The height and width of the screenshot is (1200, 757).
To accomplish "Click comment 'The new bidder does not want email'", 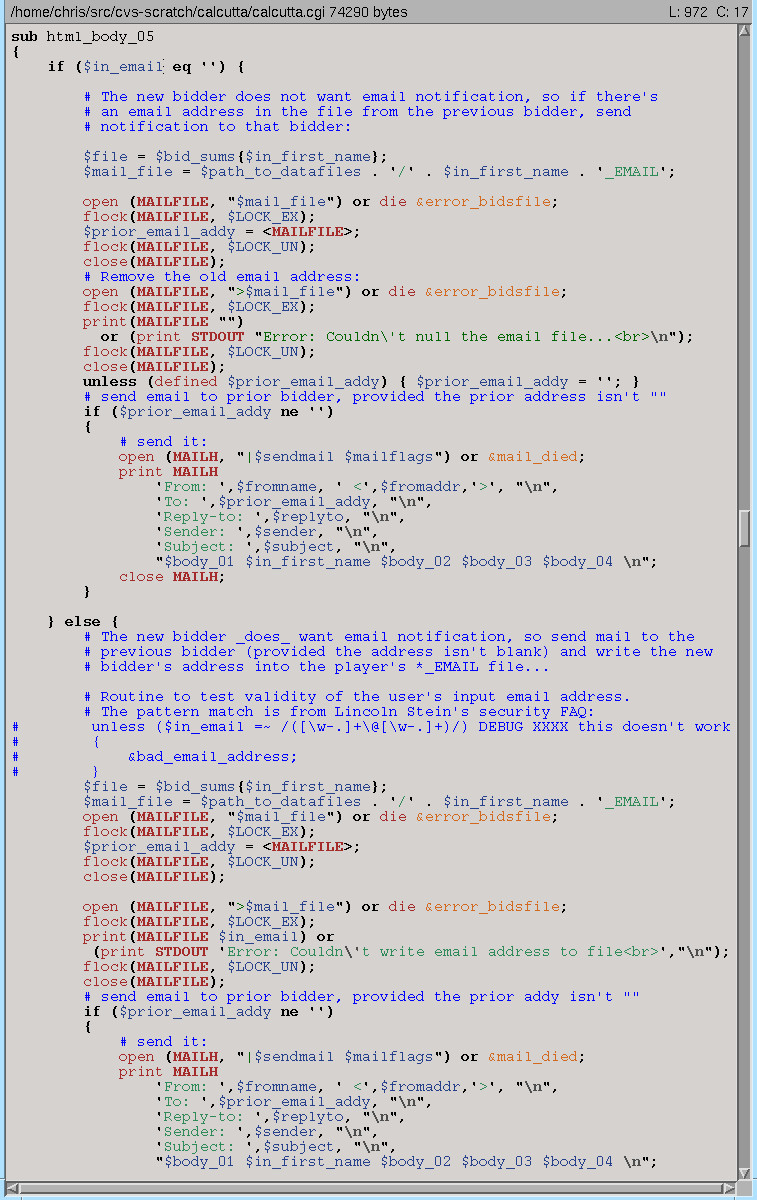I will click(371, 96).
